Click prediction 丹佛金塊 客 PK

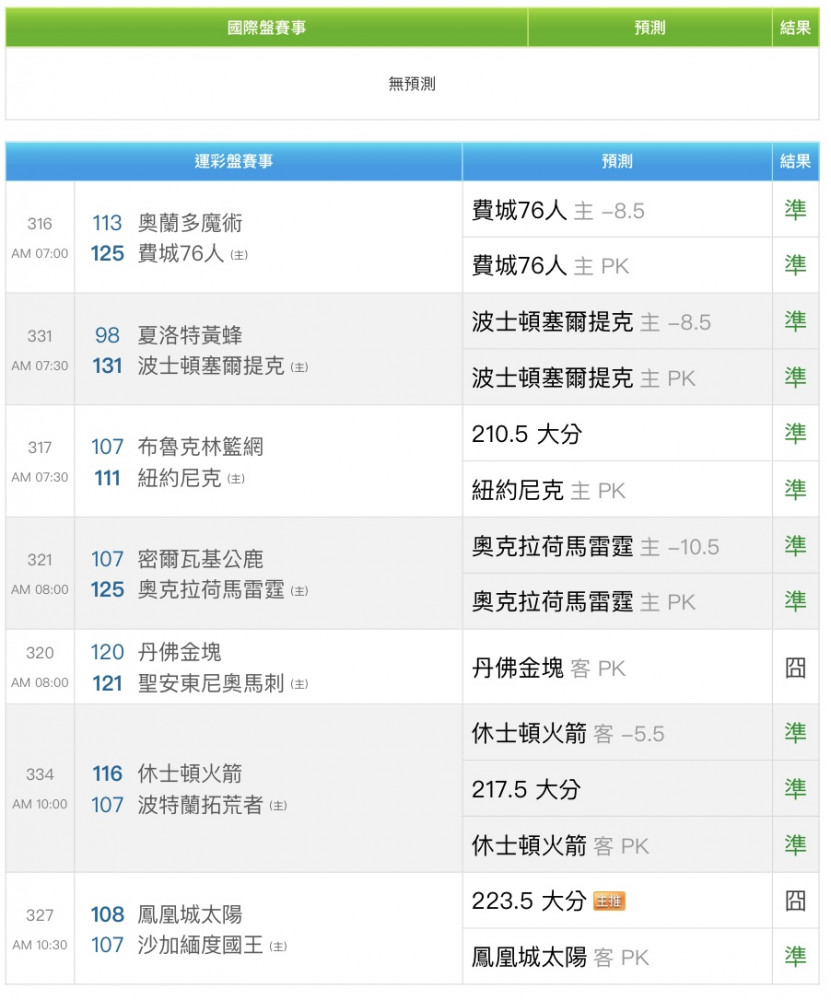coord(548,668)
